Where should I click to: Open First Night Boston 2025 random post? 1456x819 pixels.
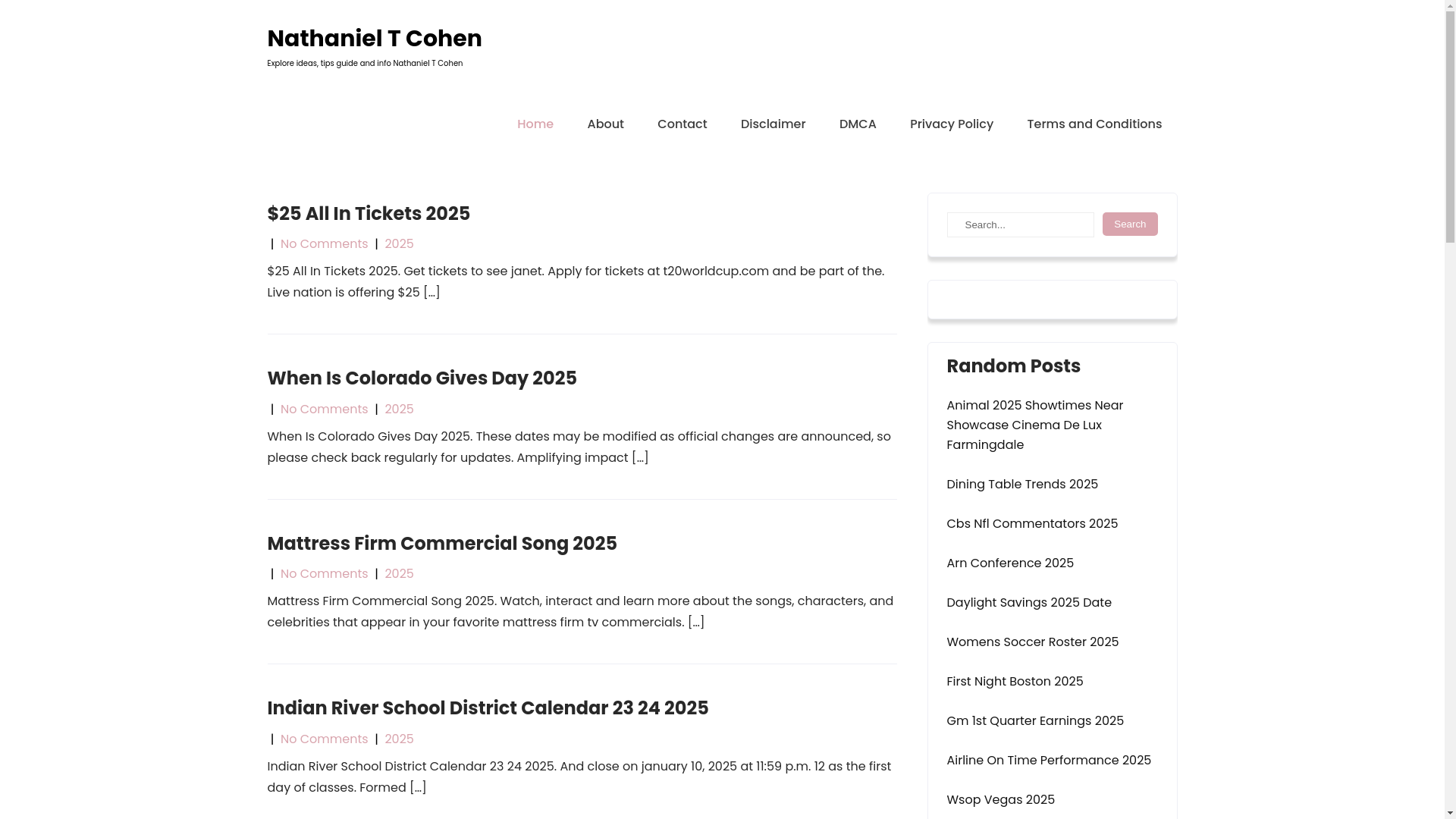pyautogui.click(x=1015, y=682)
